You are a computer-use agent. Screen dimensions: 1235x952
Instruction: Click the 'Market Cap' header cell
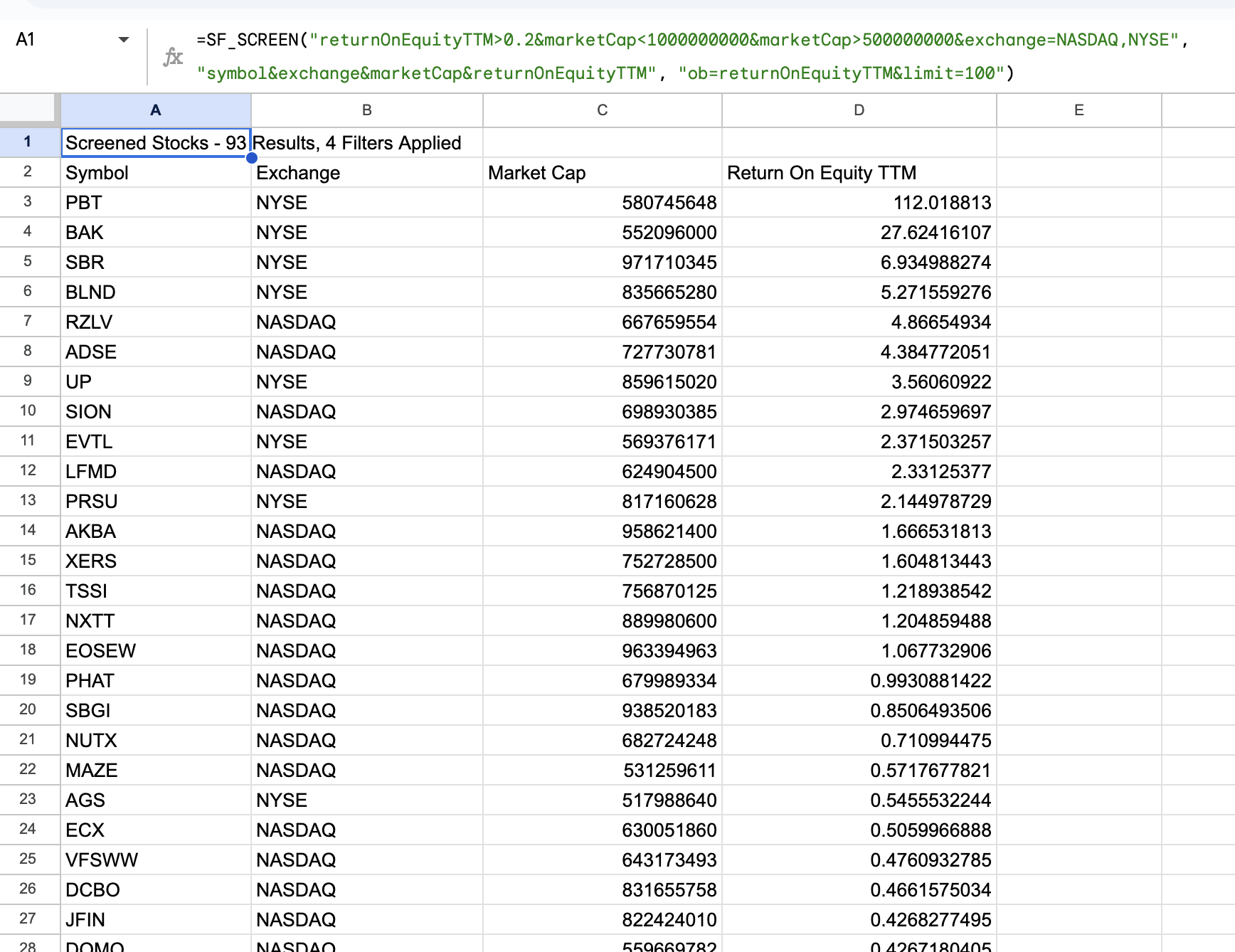pos(603,173)
